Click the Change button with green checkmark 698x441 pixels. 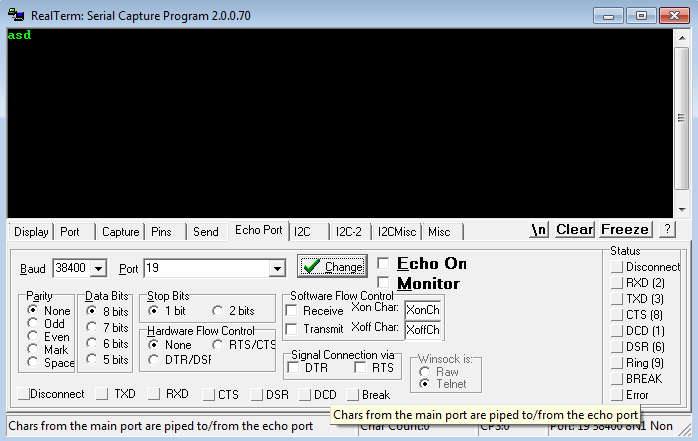click(333, 266)
